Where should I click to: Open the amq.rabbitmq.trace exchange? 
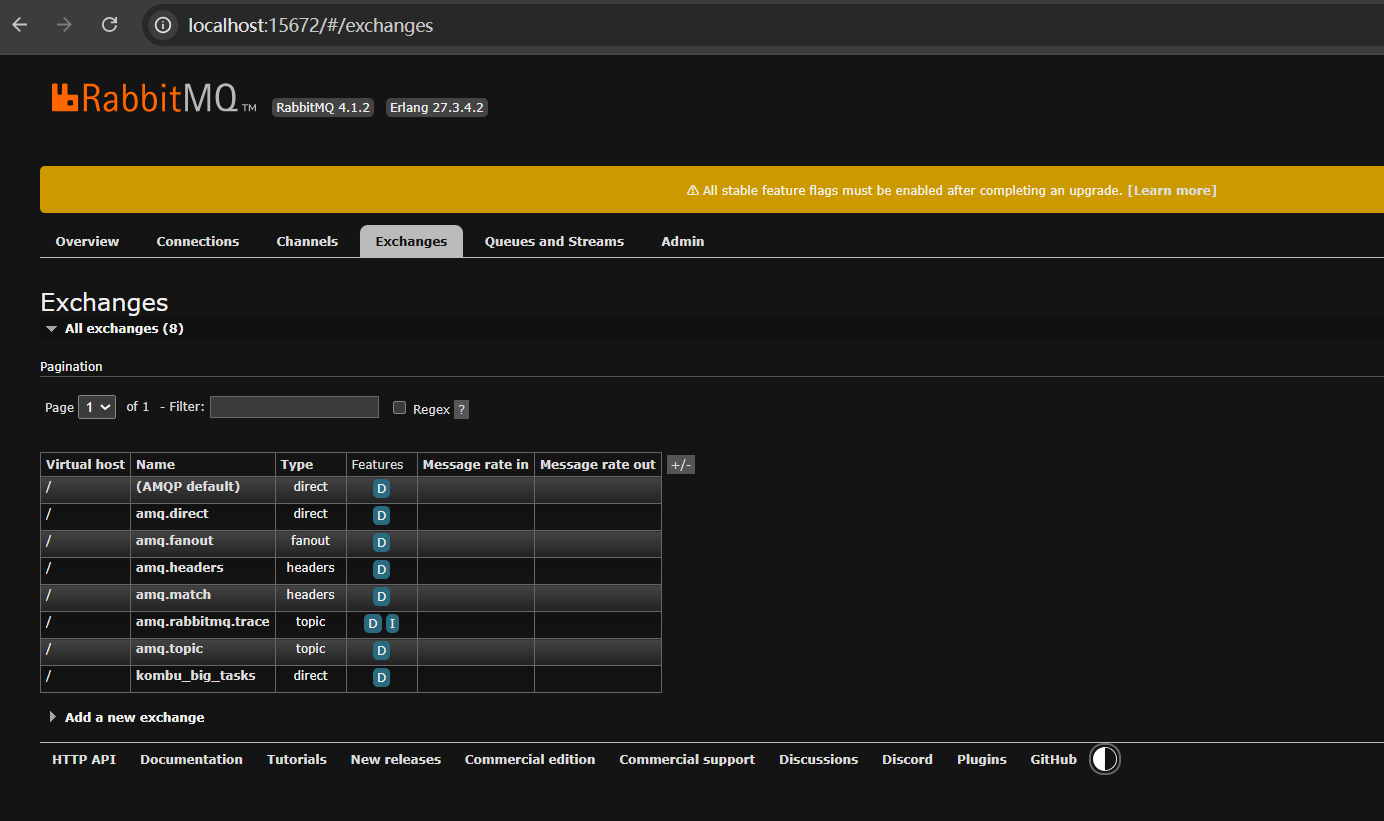[203, 622]
